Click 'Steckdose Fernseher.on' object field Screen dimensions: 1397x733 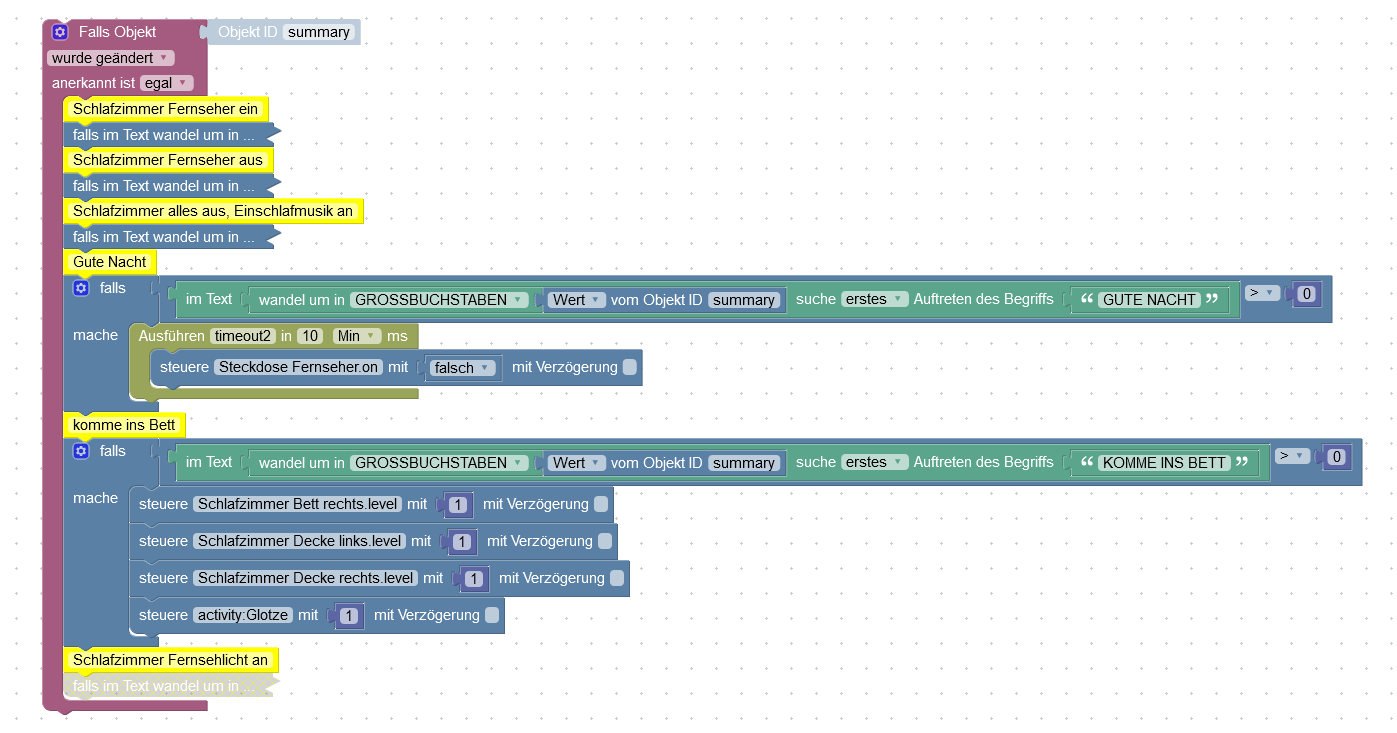(299, 367)
